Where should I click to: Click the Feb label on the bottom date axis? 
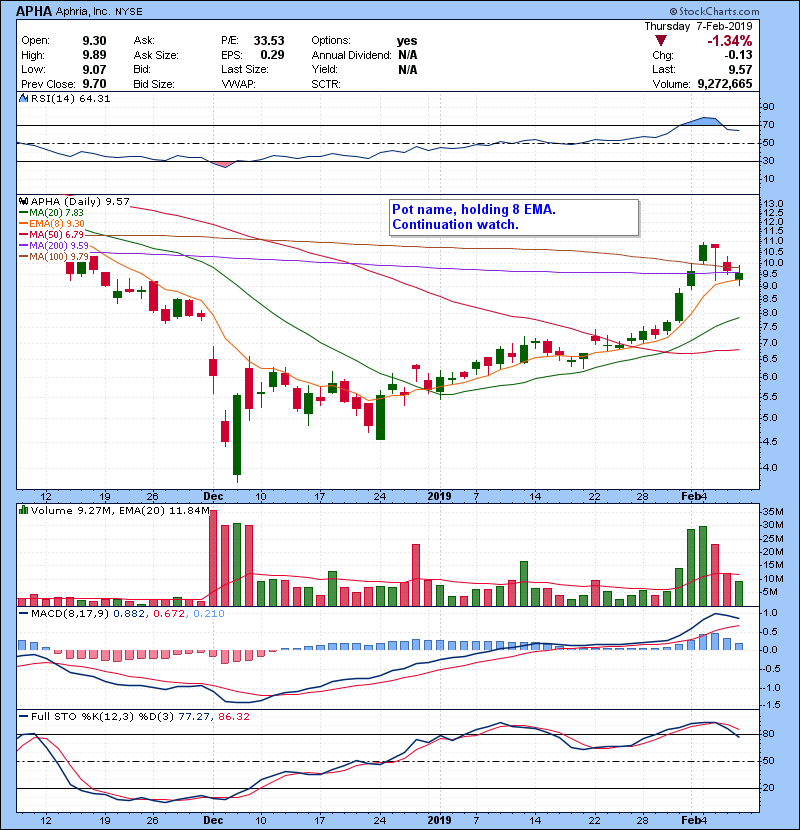(x=690, y=820)
